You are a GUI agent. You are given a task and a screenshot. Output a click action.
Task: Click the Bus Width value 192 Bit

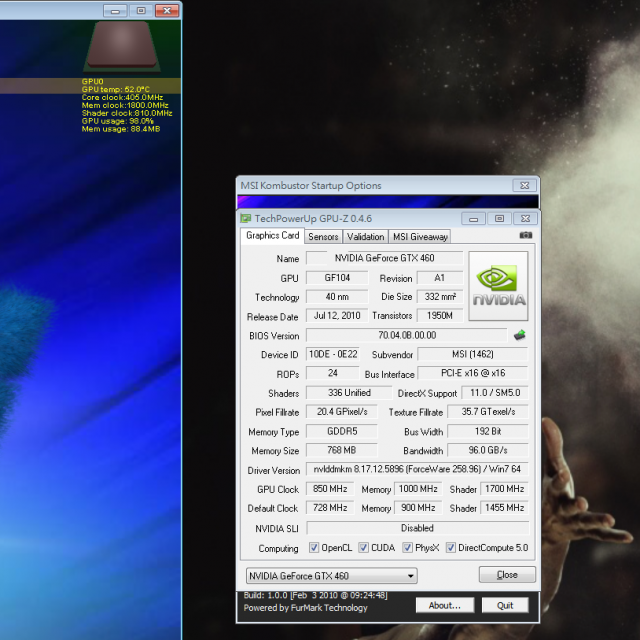coord(488,431)
